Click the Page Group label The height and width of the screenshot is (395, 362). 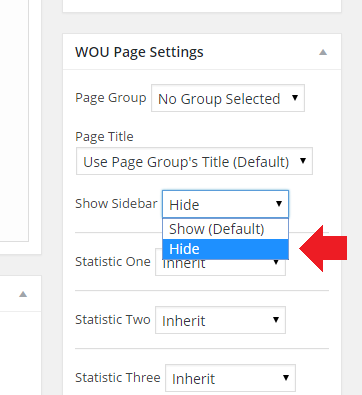111,98
